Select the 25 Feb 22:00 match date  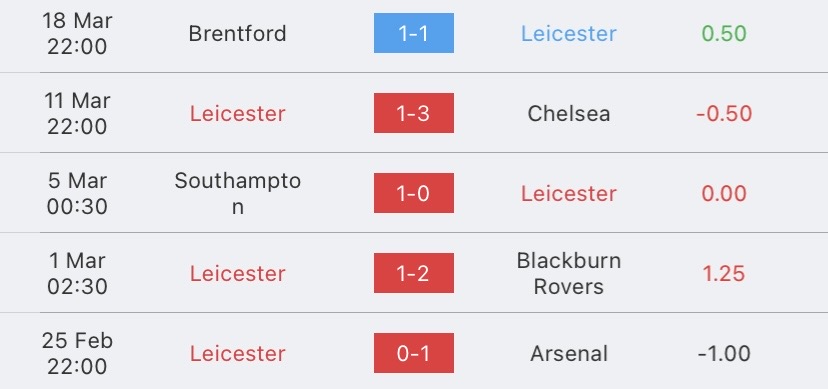tap(77, 354)
